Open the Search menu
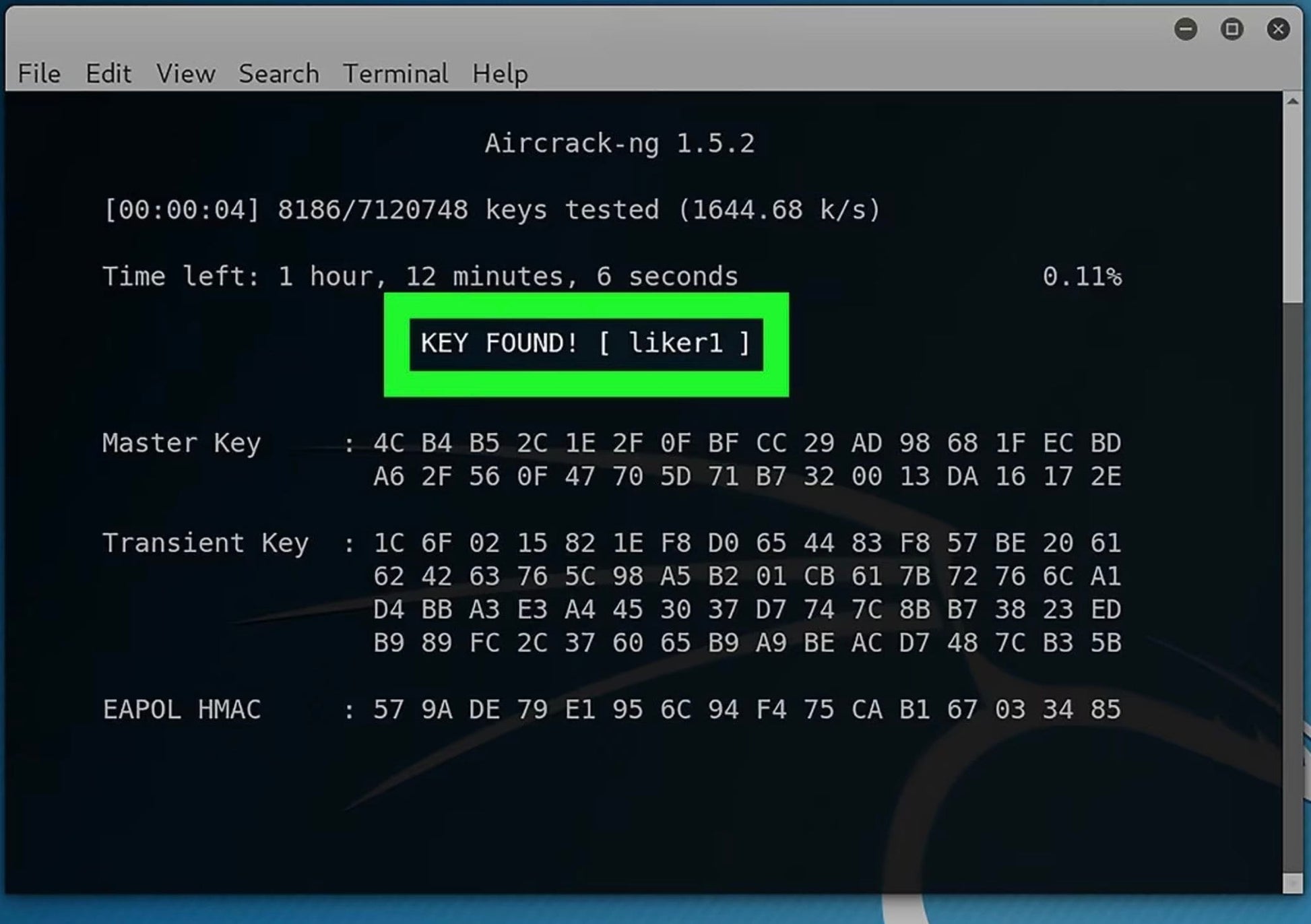This screenshot has height=924, width=1311. [x=279, y=73]
